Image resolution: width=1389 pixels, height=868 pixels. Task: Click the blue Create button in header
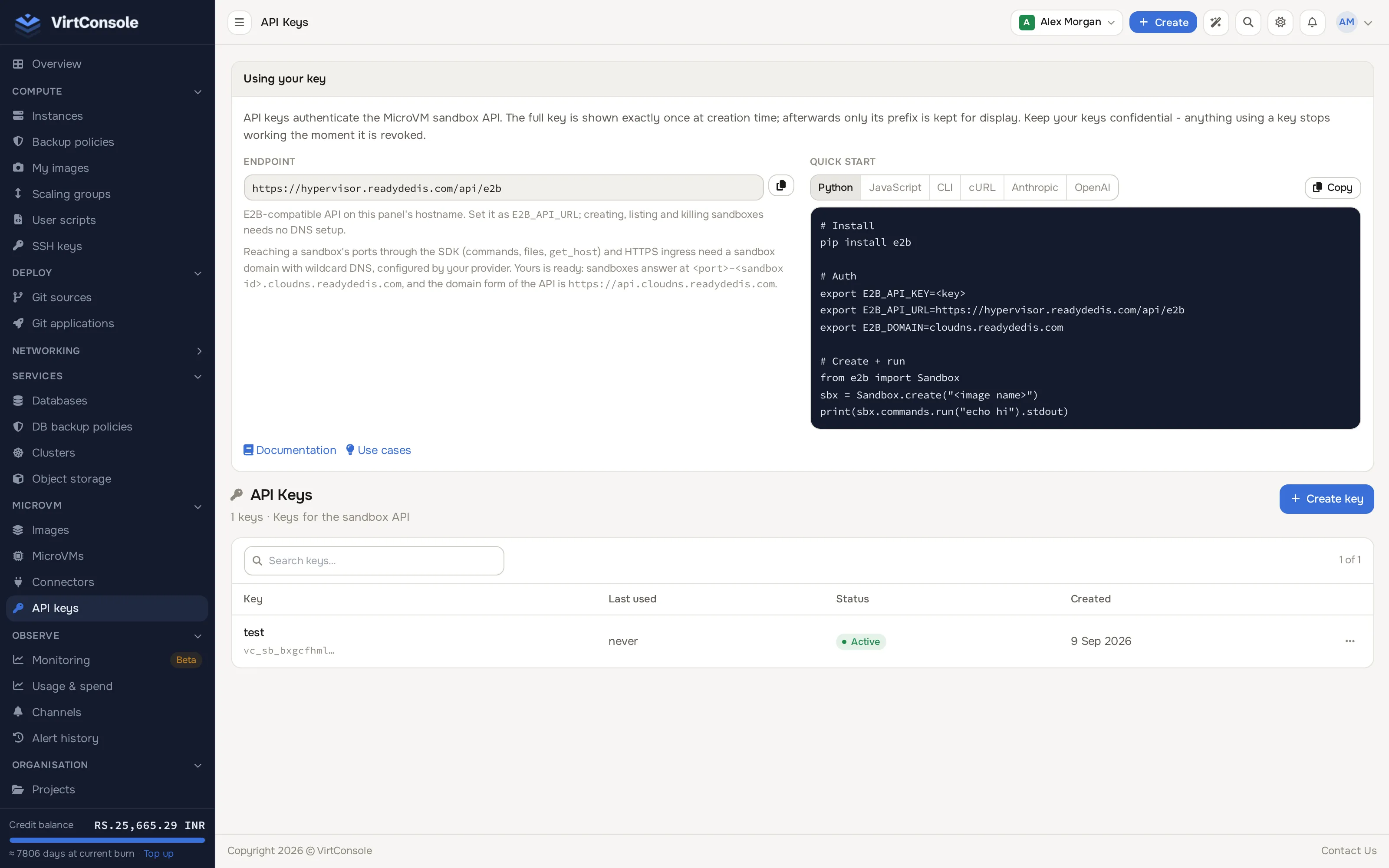tap(1163, 23)
